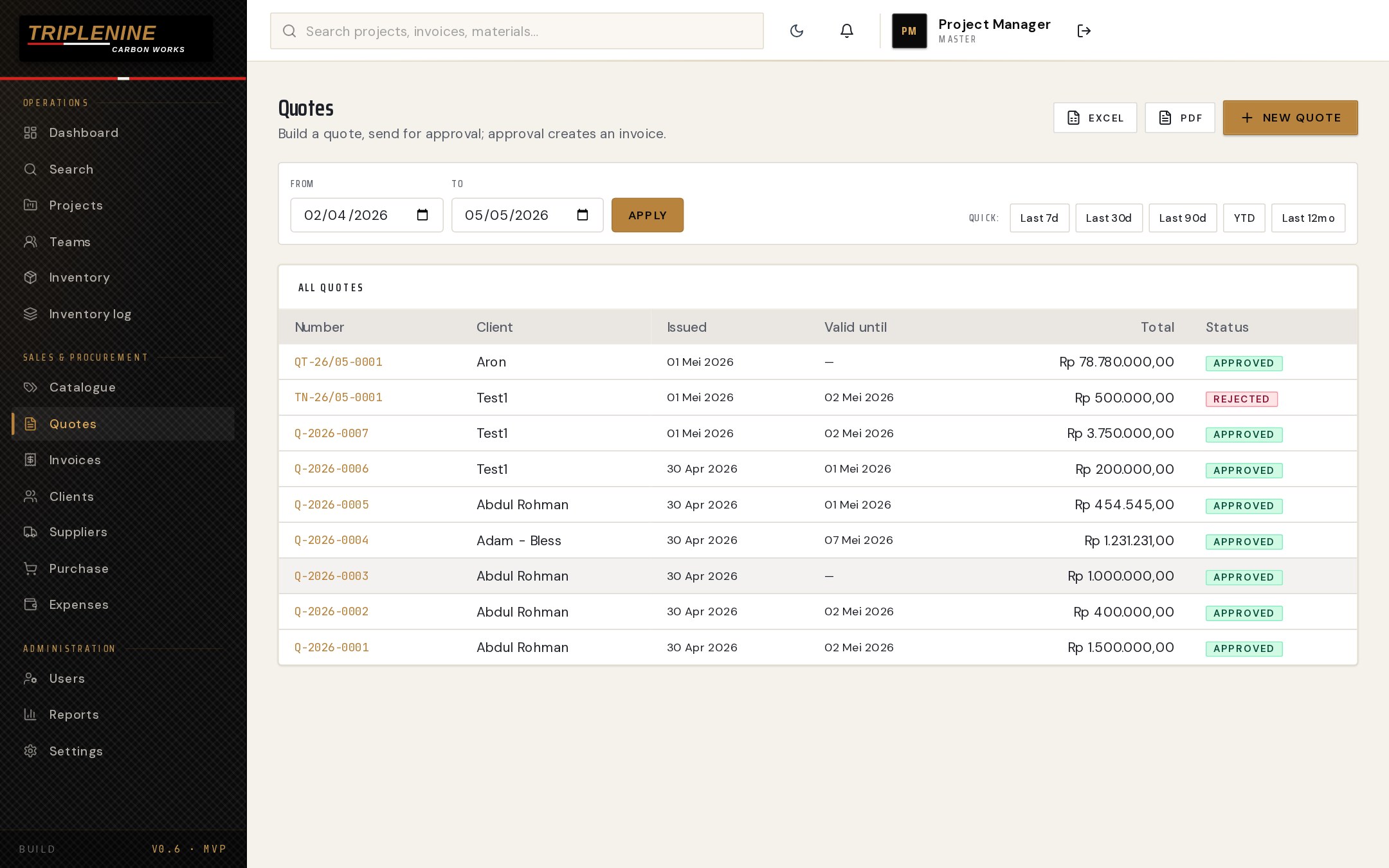Click APPROVED badge on Aron's quote

click(1244, 363)
